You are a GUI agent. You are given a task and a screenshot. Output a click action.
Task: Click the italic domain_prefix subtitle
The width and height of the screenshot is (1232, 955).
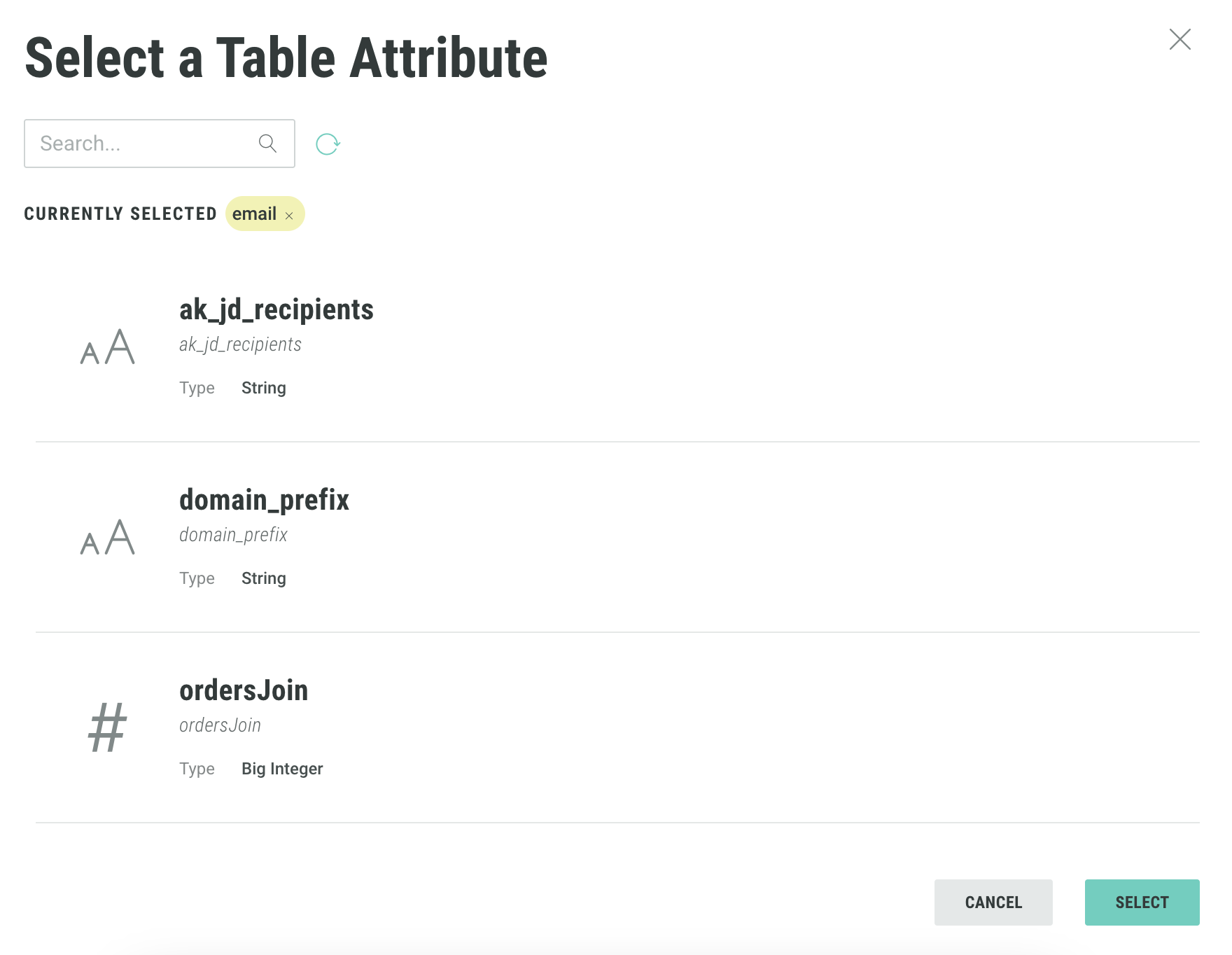[x=233, y=535]
